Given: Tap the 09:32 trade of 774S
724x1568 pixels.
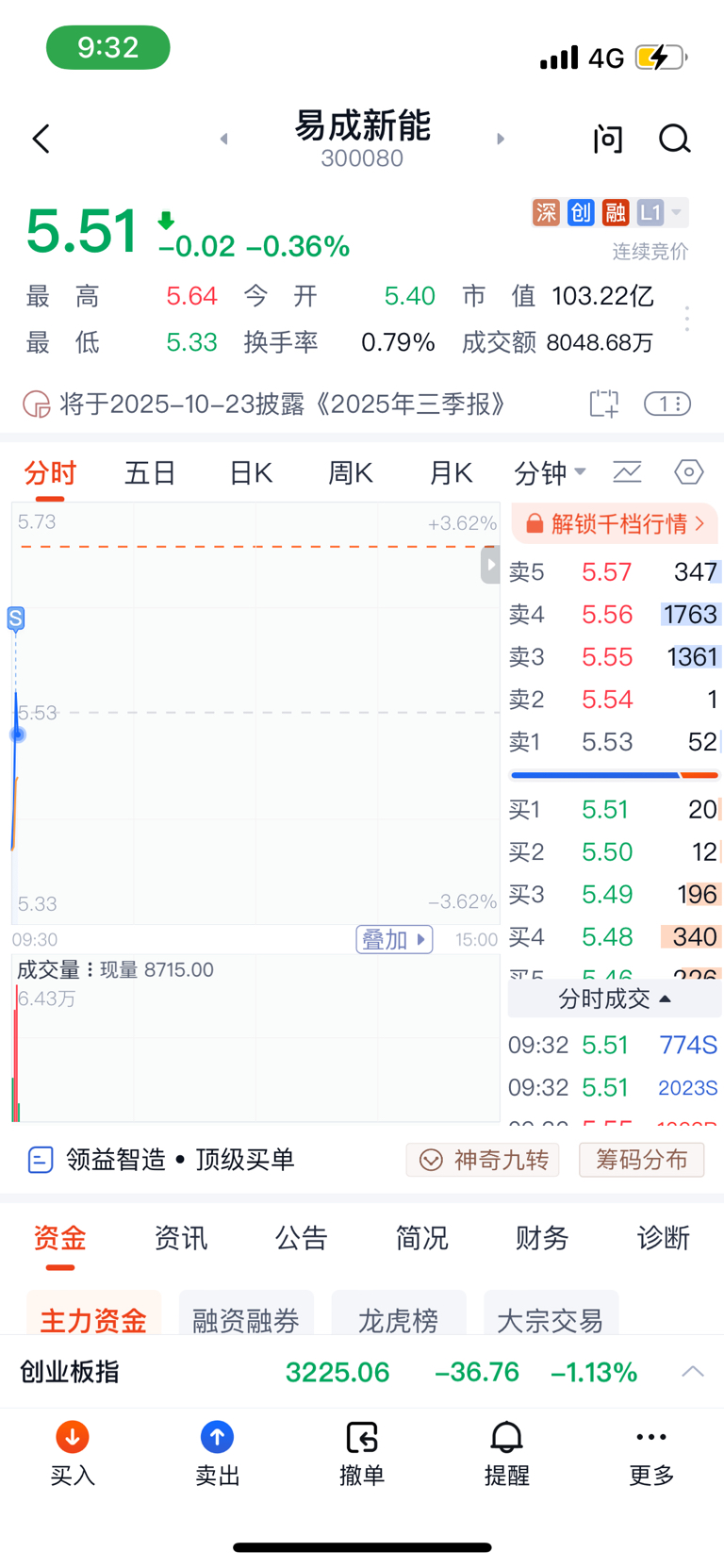Looking at the screenshot, I should (x=614, y=1045).
